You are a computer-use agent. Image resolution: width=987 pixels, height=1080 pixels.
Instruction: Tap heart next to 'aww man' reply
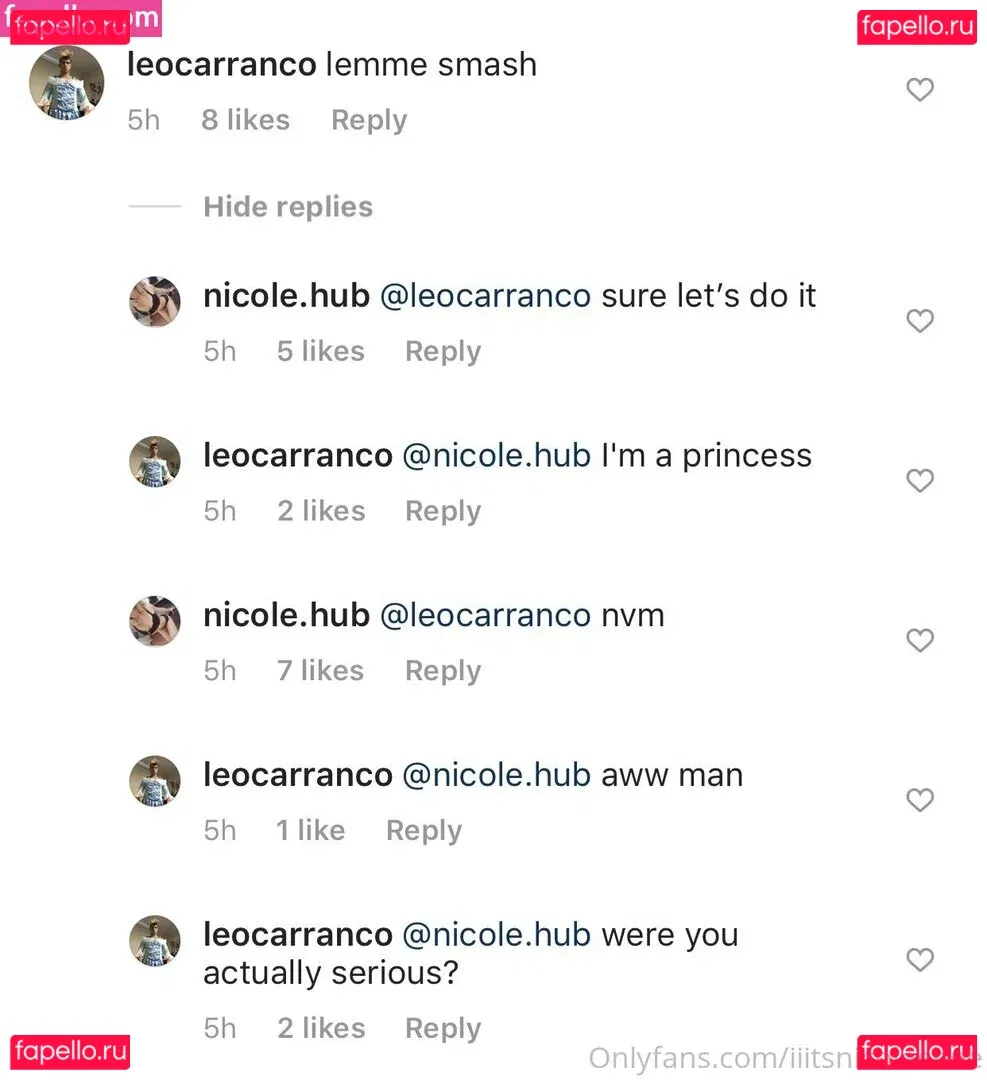coord(919,800)
